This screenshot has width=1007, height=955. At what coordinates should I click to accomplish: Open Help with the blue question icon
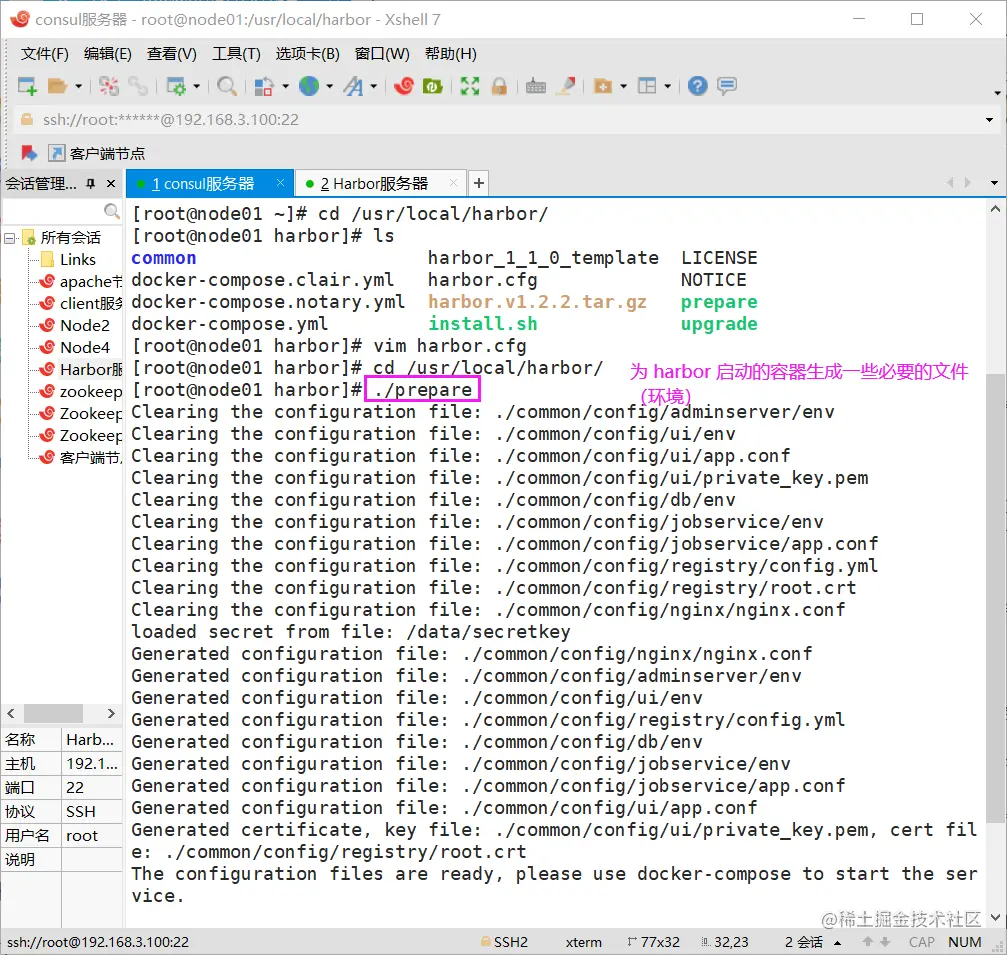(697, 85)
